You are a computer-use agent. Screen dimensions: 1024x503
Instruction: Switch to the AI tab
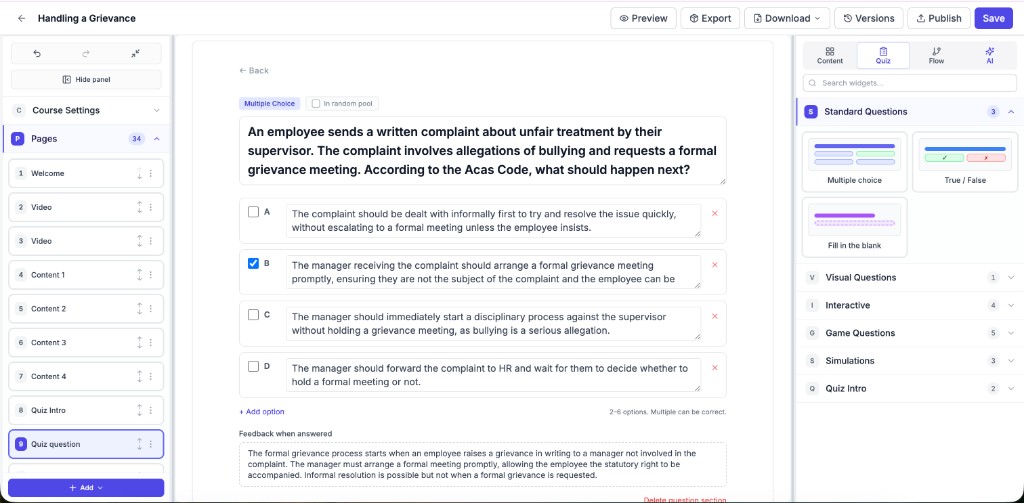[989, 56]
